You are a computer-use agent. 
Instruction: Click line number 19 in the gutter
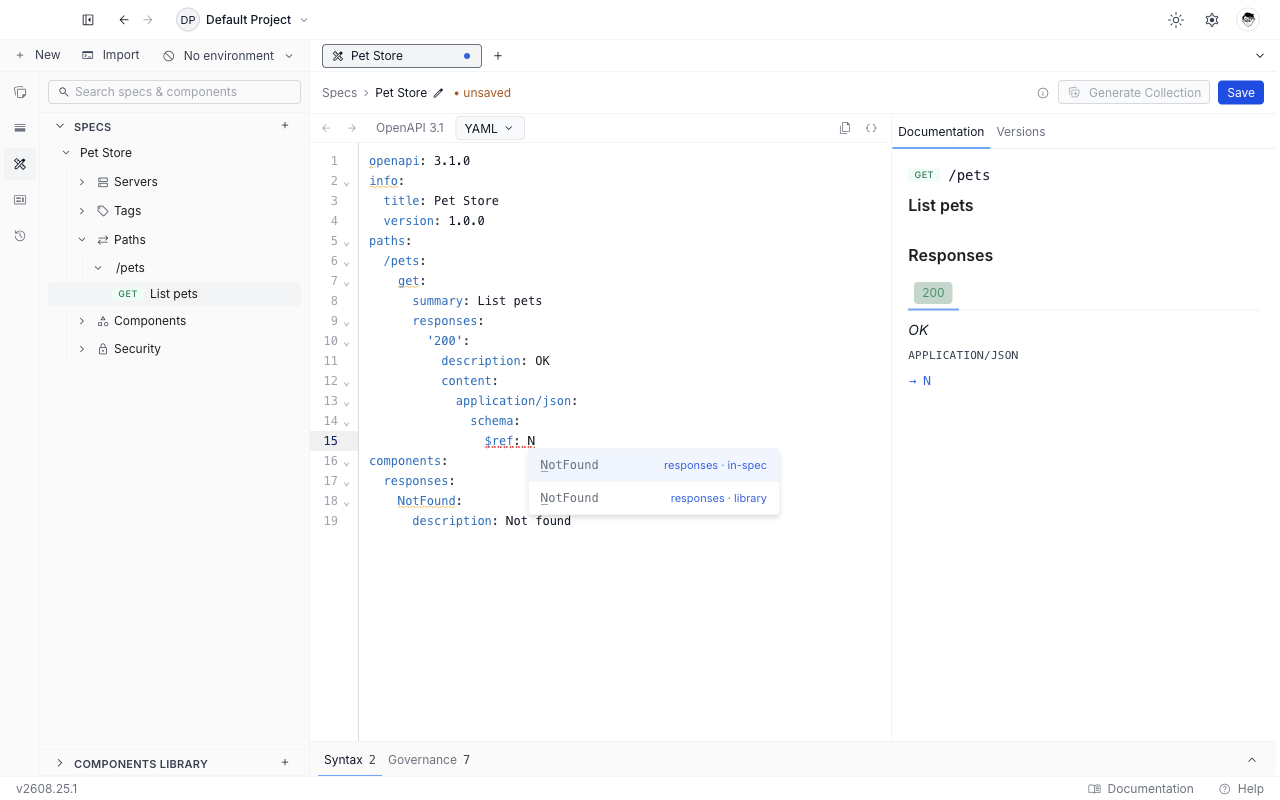point(331,521)
